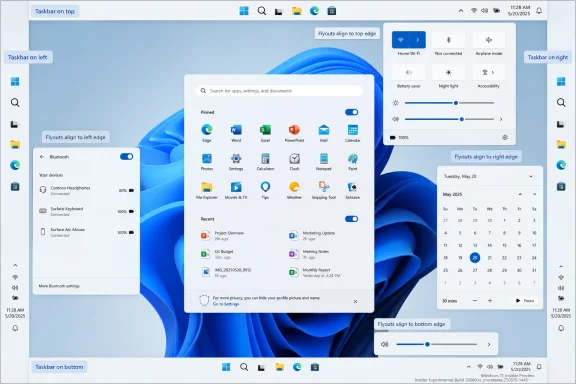Image resolution: width=576 pixels, height=384 pixels.
Task: Toggle Home Wi-Fi in Quick Settings
Action: click(400, 40)
